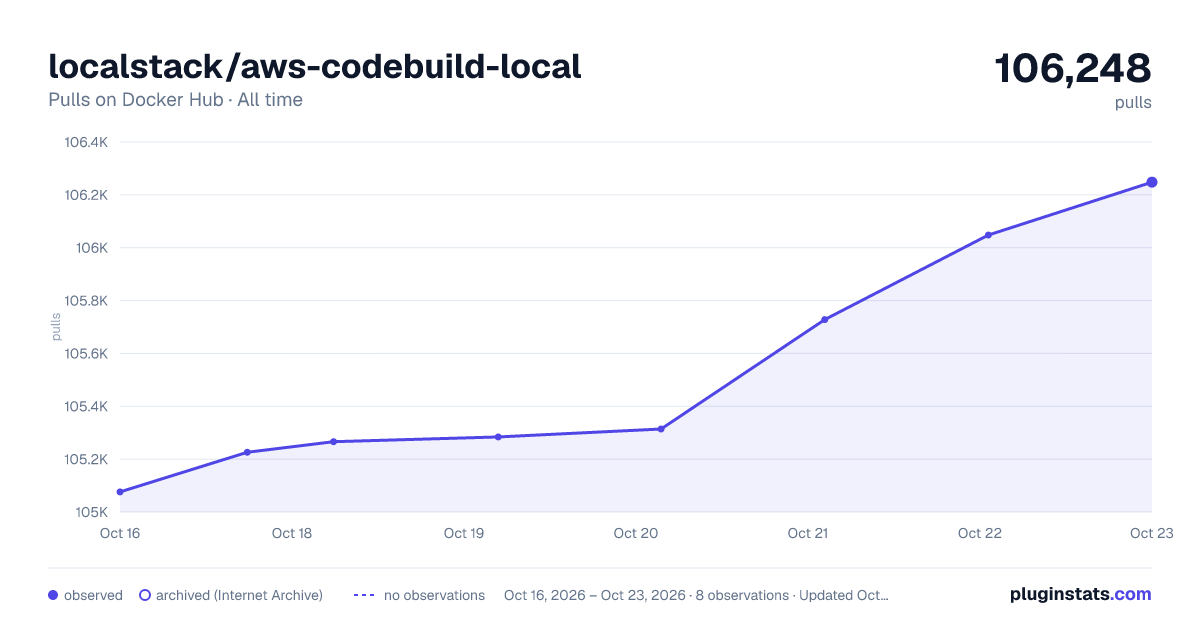
Task: Click the Oct 22 x-axis label
Action: pyautogui.click(x=980, y=533)
